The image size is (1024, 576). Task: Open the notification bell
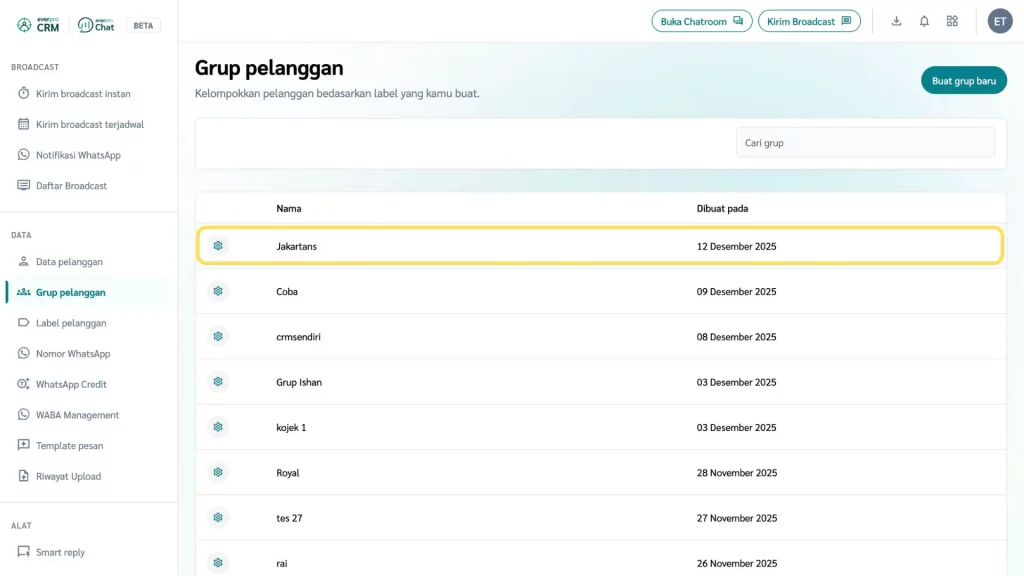tap(924, 21)
